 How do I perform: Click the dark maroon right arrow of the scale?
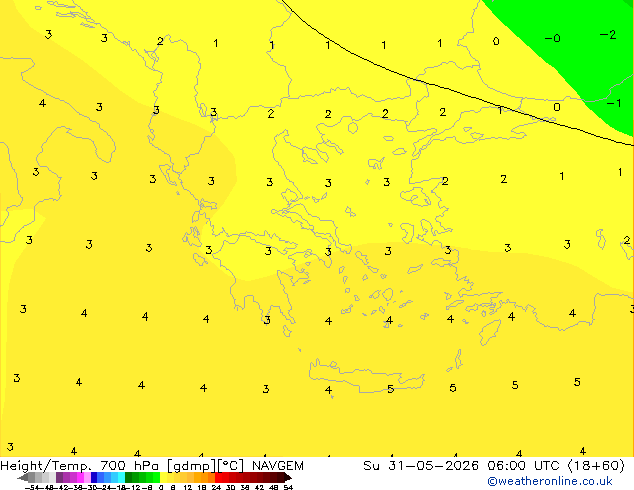click(x=288, y=478)
